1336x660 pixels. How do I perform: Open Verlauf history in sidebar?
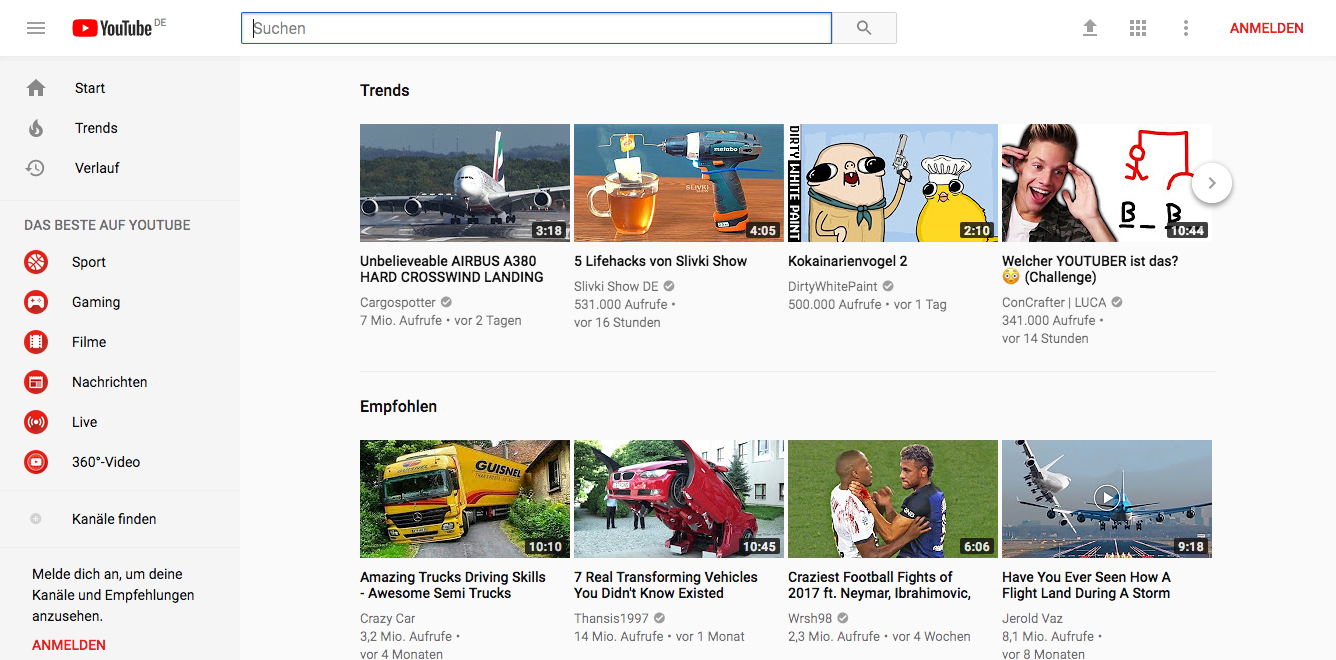coord(96,168)
